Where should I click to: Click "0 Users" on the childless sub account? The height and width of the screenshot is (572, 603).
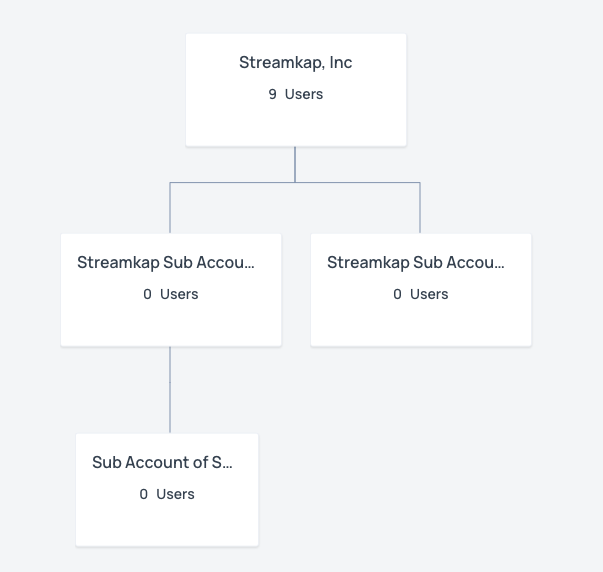[x=421, y=294]
